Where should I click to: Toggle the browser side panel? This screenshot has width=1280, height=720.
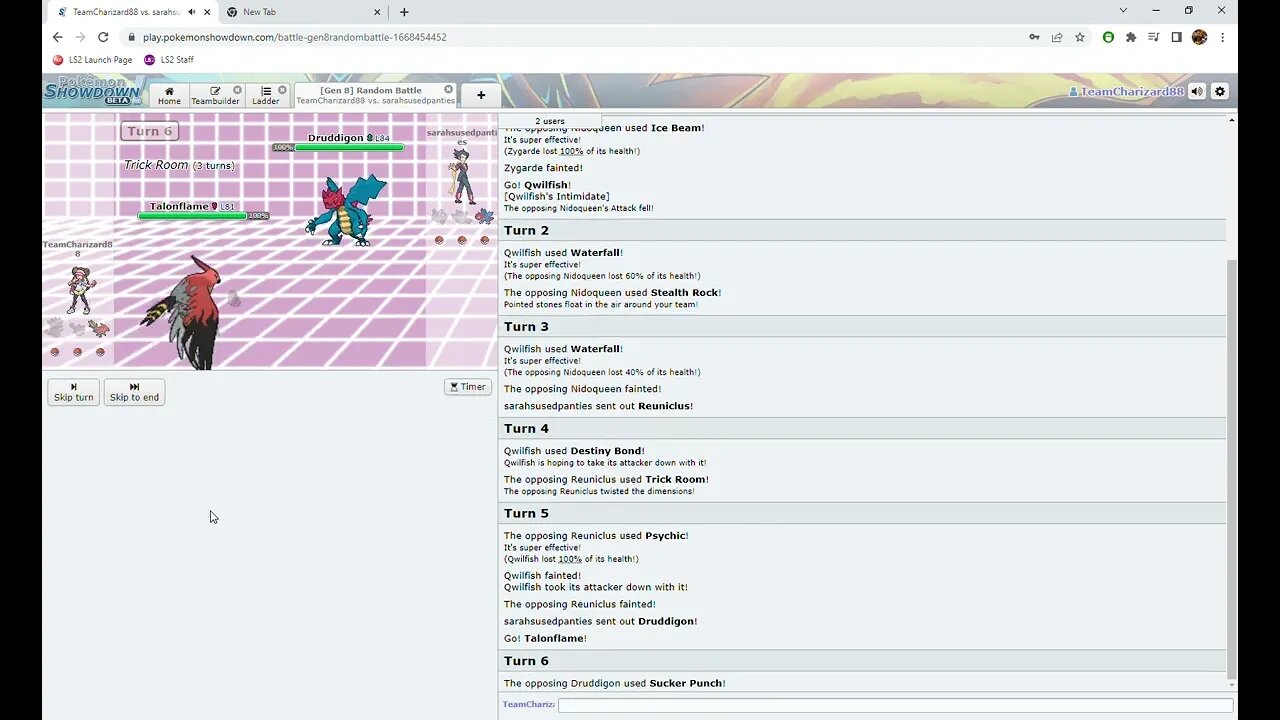click(x=1176, y=37)
